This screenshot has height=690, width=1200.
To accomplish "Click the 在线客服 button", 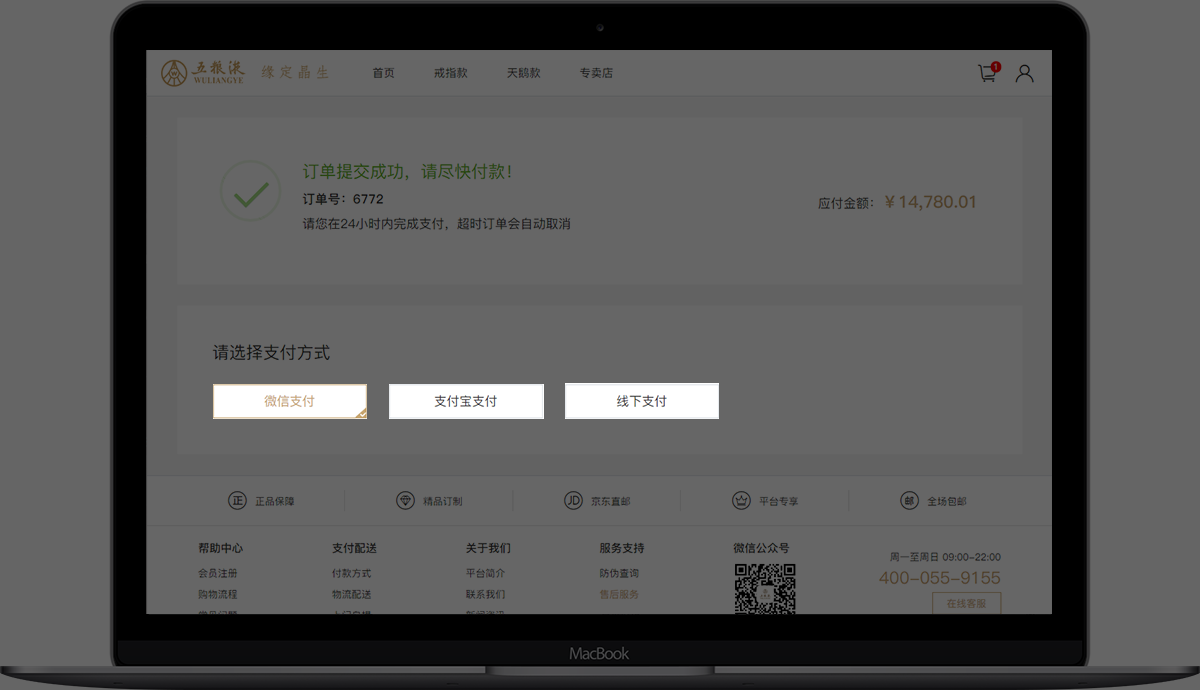I will point(966,603).
